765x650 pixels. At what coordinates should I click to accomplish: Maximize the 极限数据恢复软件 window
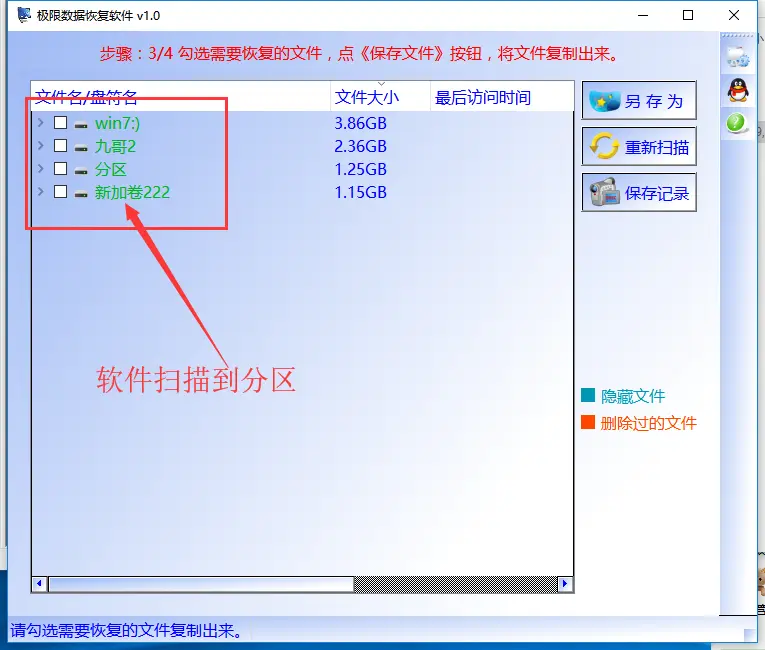click(688, 15)
